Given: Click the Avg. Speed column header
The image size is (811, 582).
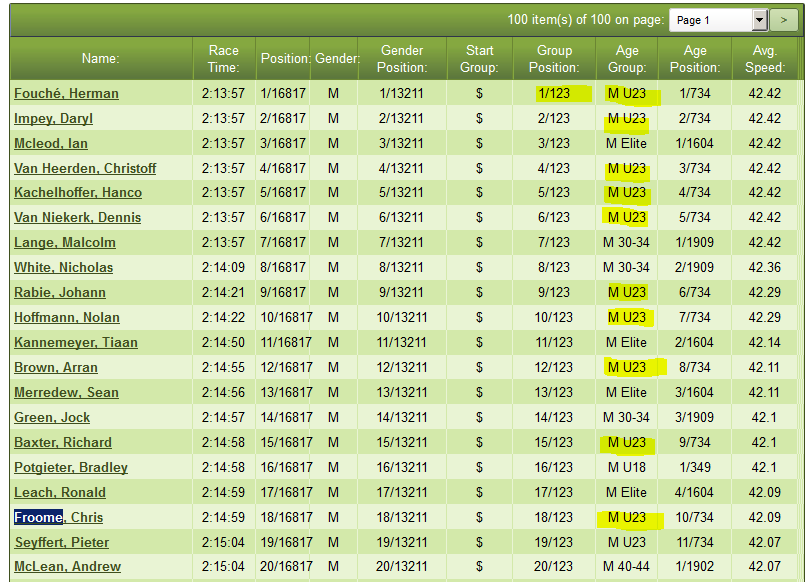Looking at the screenshot, I should coord(765,59).
